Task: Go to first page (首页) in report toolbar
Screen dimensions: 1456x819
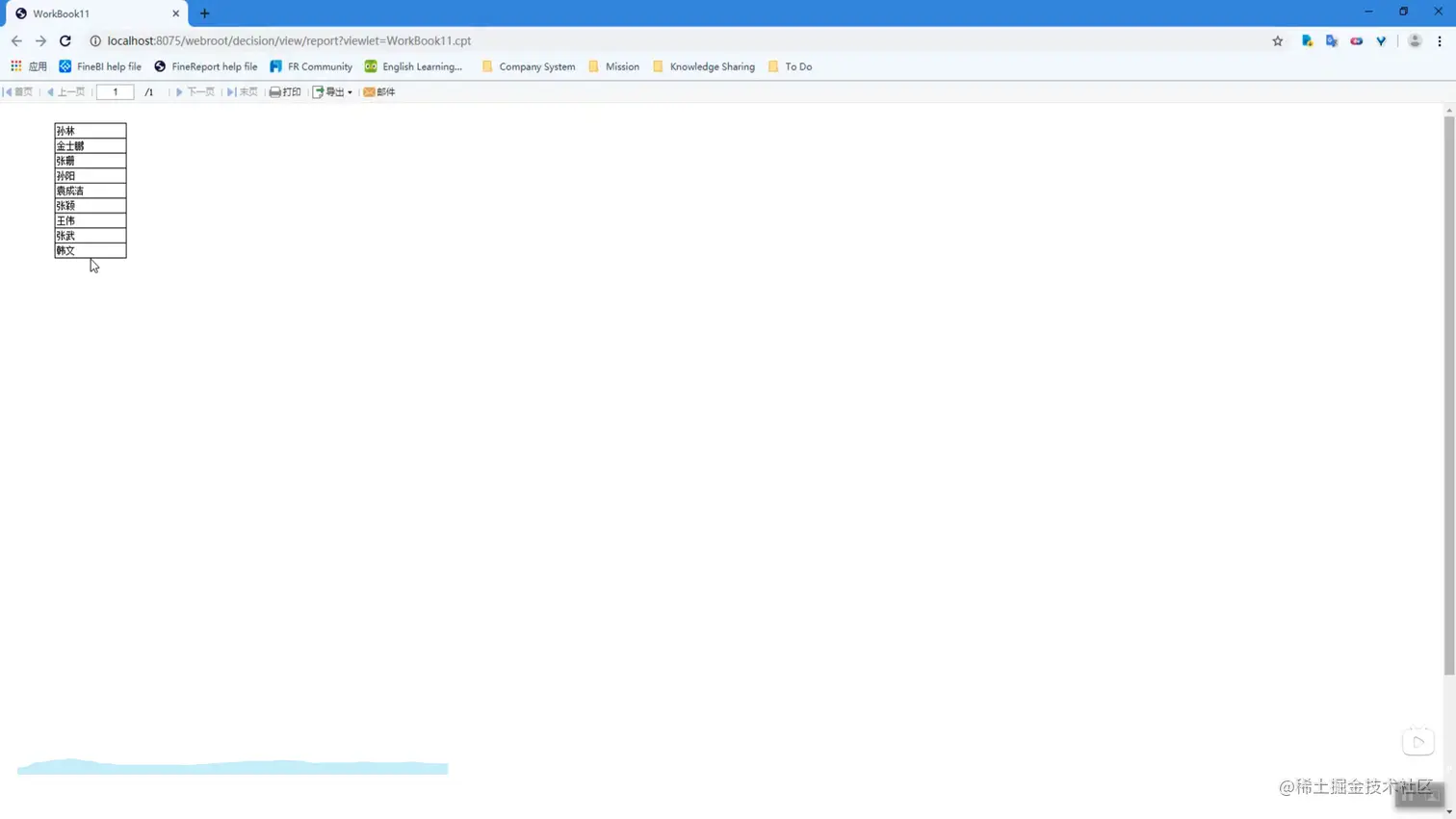Action: coord(18,92)
